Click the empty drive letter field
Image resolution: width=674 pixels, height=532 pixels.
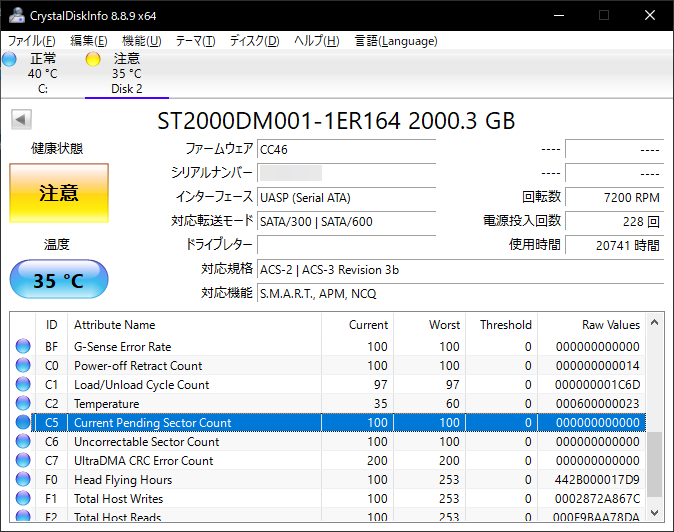(x=346, y=245)
